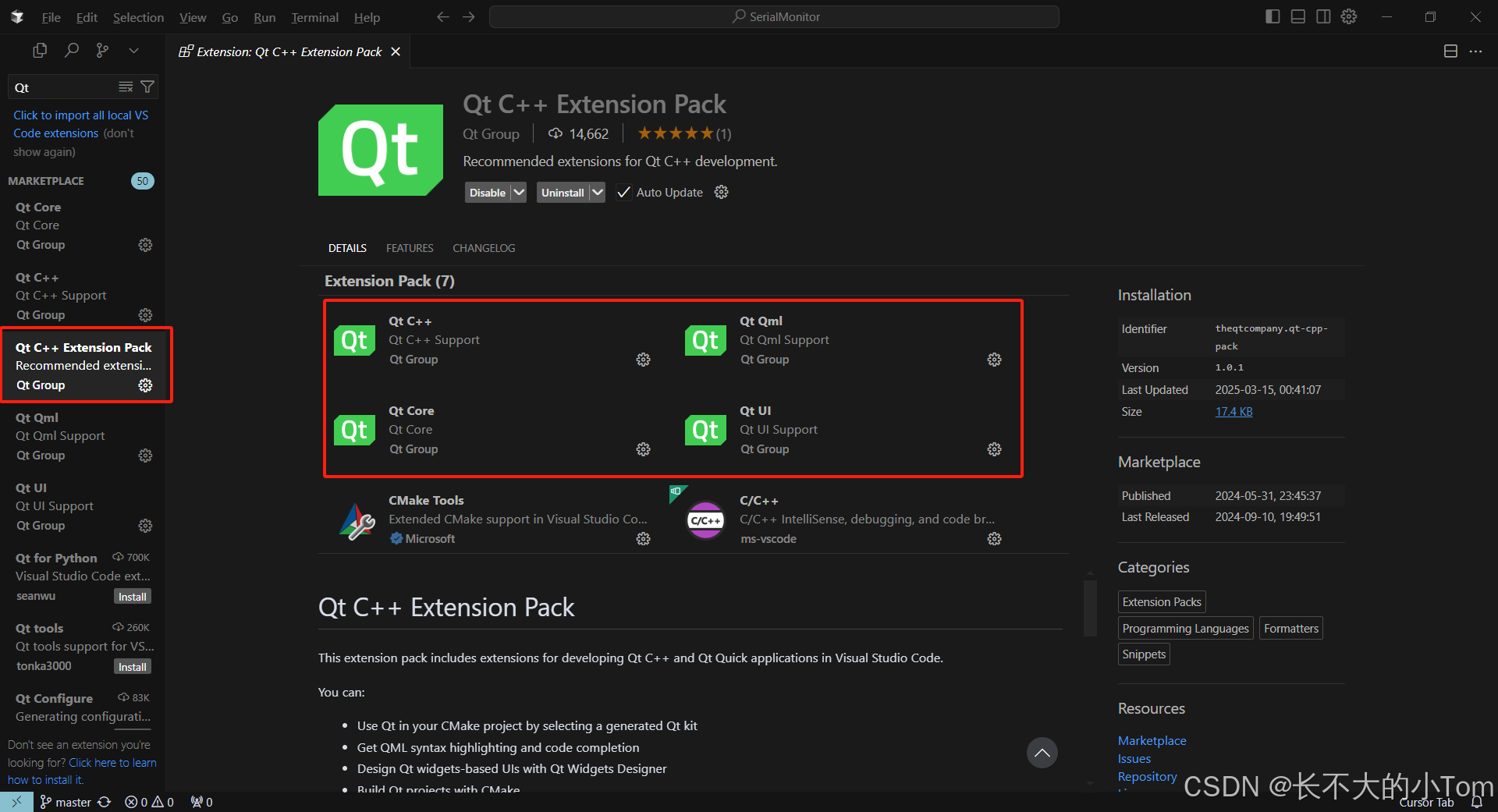Select the Formatters category tag
The height and width of the screenshot is (812, 1498).
(x=1291, y=629)
